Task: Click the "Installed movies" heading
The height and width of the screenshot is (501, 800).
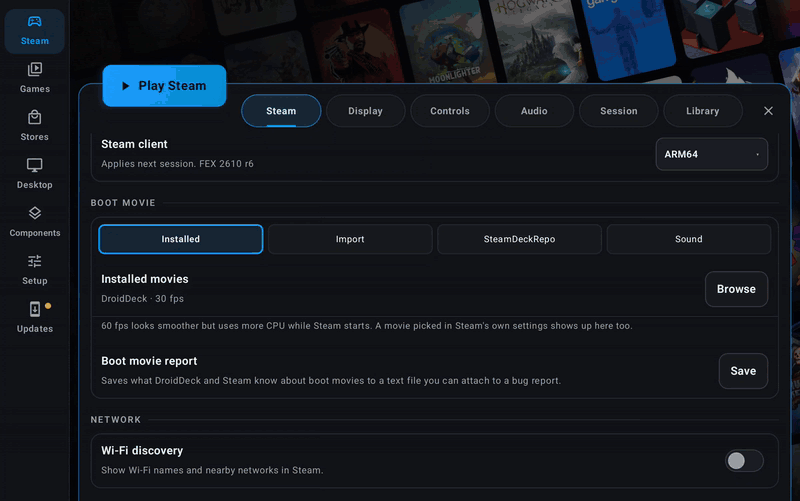Action: [144, 279]
